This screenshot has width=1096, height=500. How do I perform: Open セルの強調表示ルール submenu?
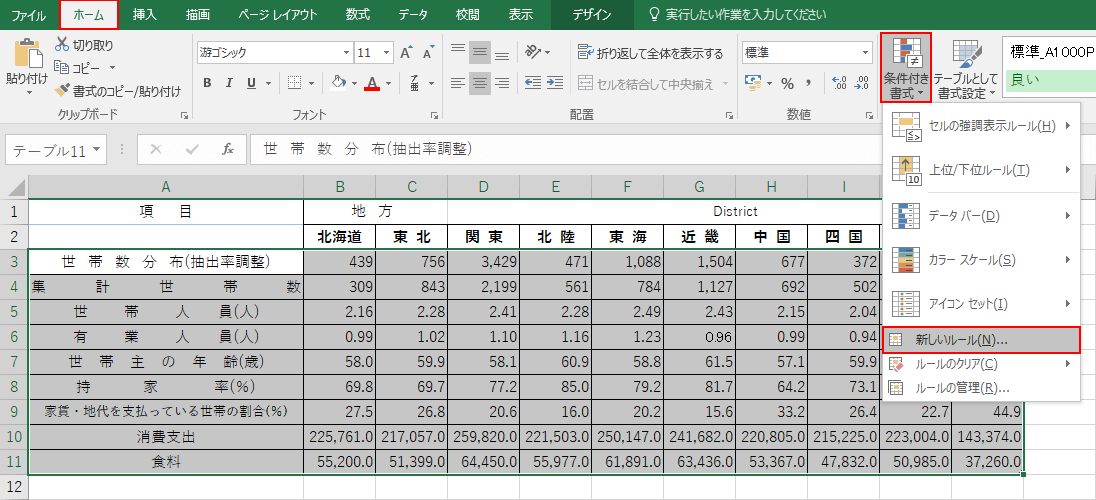coord(982,126)
